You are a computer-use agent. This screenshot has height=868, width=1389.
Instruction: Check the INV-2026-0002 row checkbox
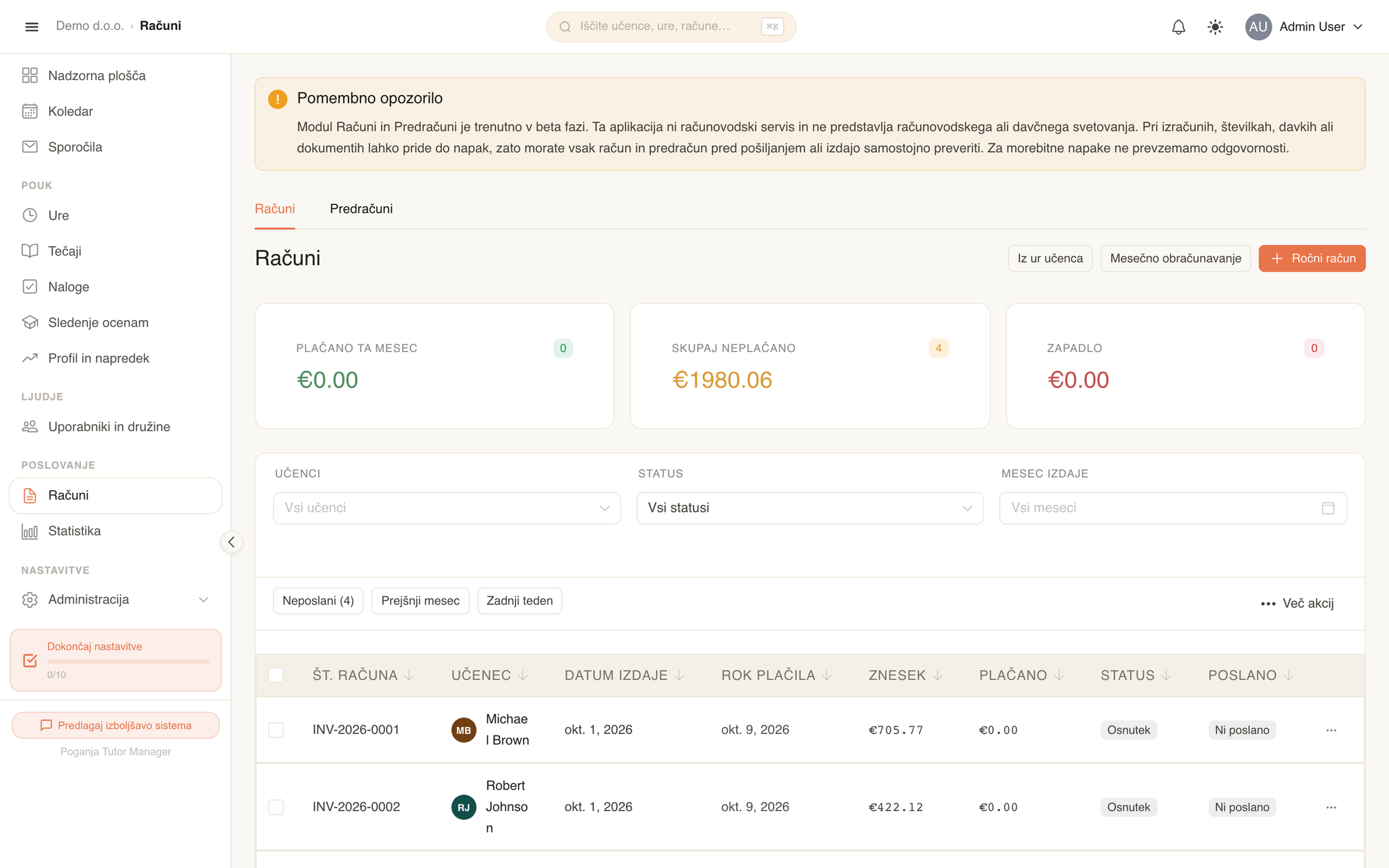click(x=276, y=807)
